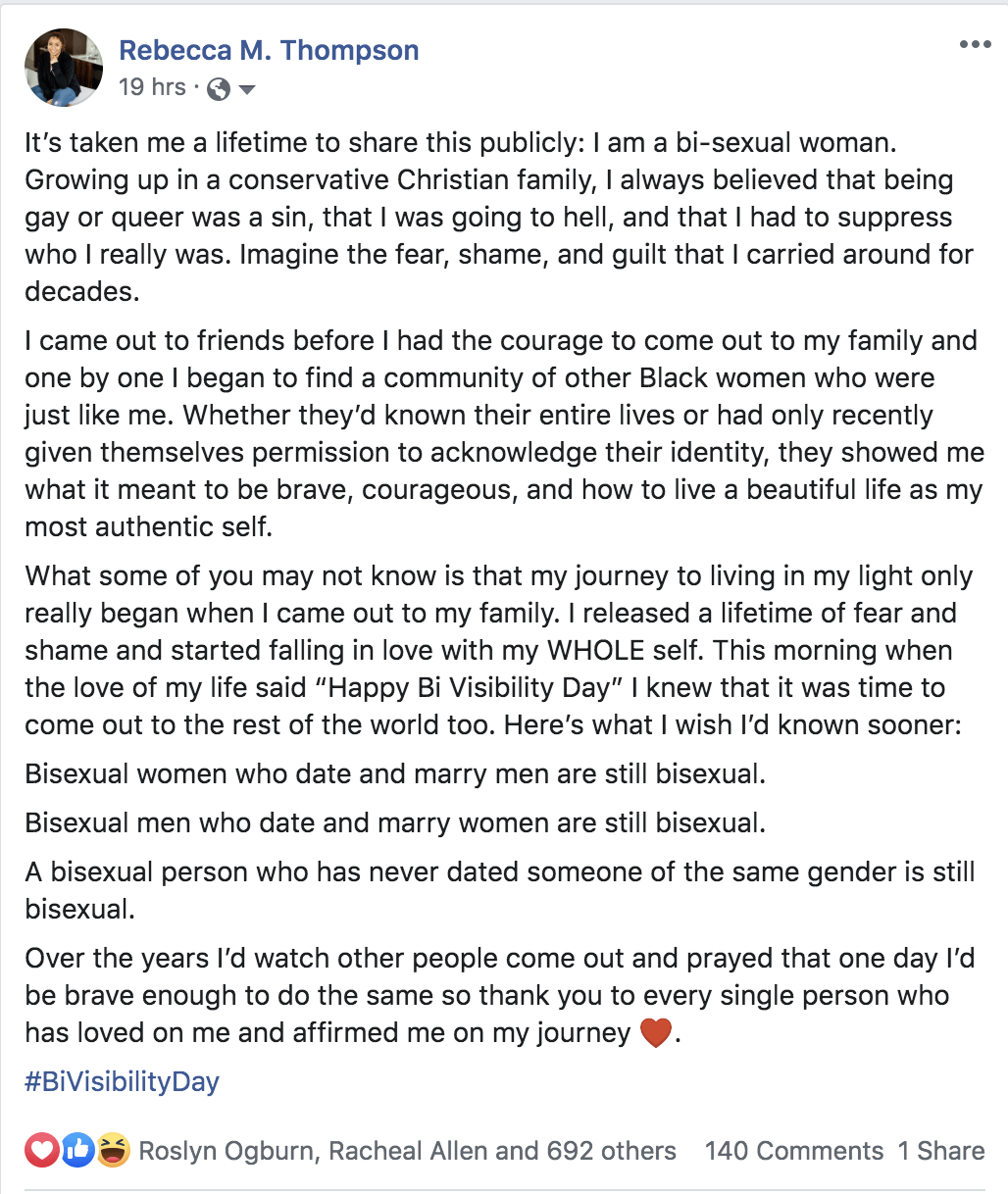Click the red heart Love reaction icon

[42, 1150]
